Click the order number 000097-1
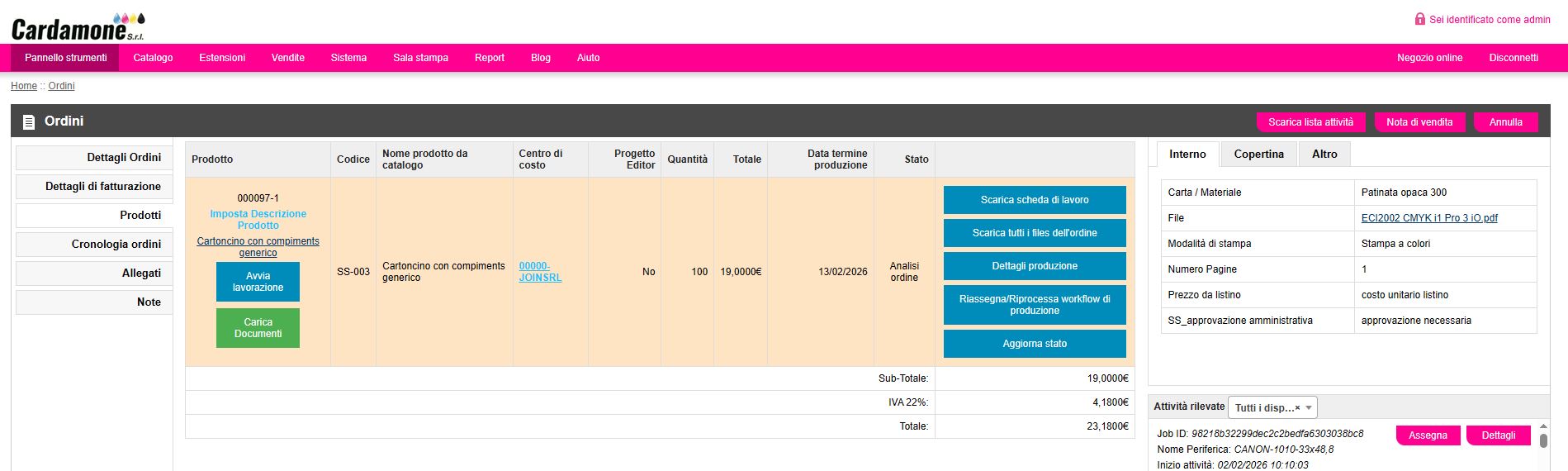Screen dimensions: 1568x471 click(258, 198)
